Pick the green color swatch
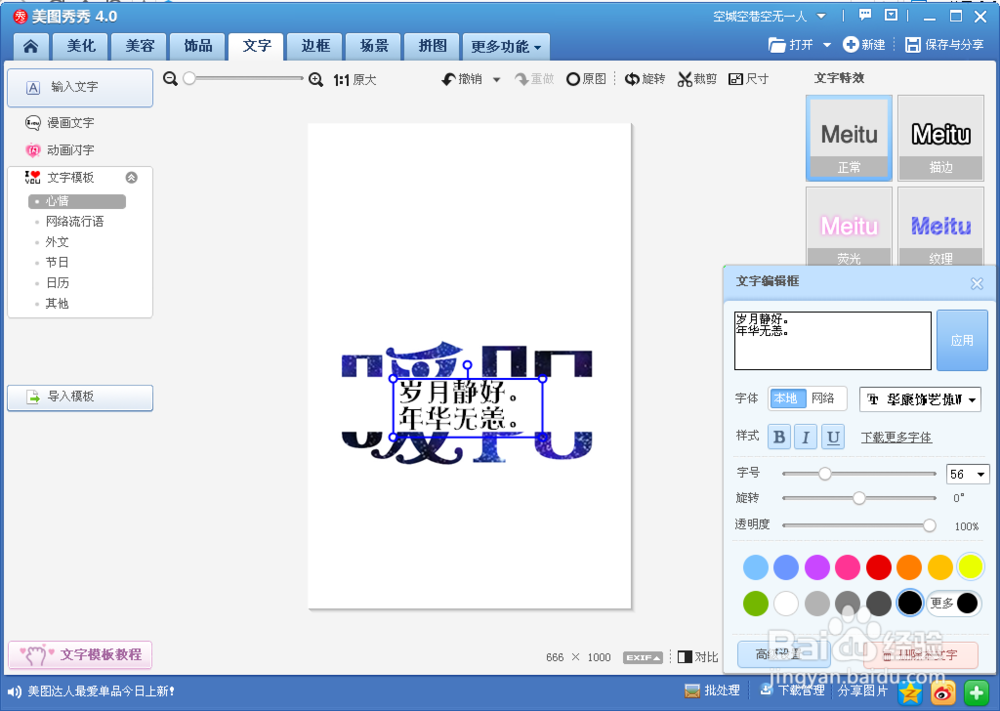Screen dimensions: 1000x711 [755, 603]
